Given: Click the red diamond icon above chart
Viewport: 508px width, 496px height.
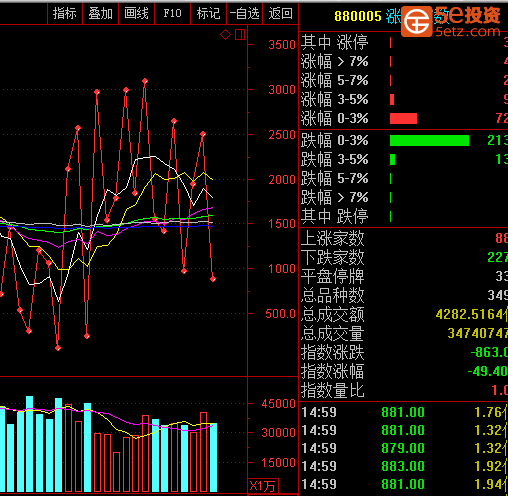Looking at the screenshot, I should [x=225, y=34].
